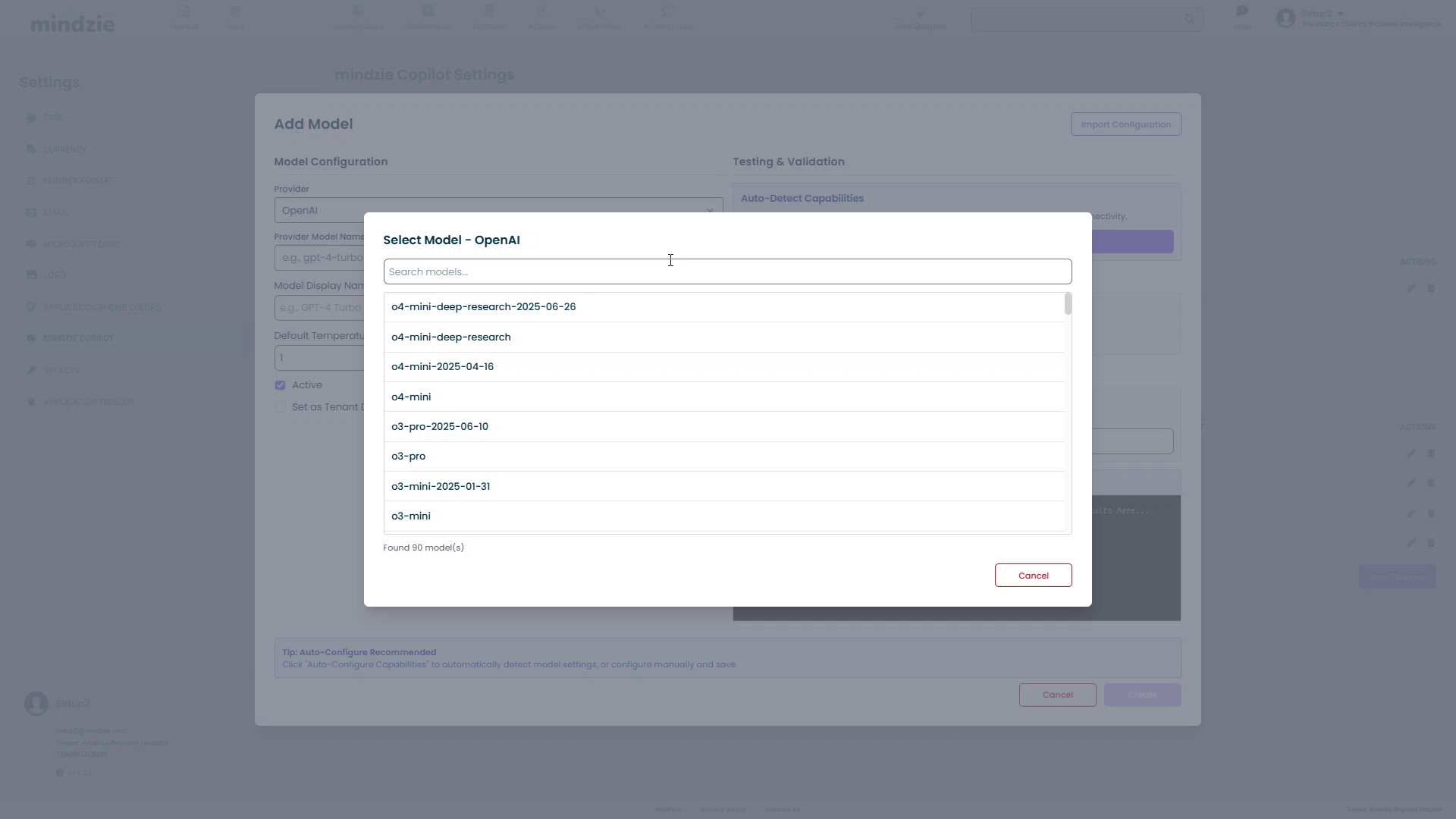This screenshot has width=1456, height=819.
Task: Open the Mindzie Copilot settings section
Action: point(78,338)
